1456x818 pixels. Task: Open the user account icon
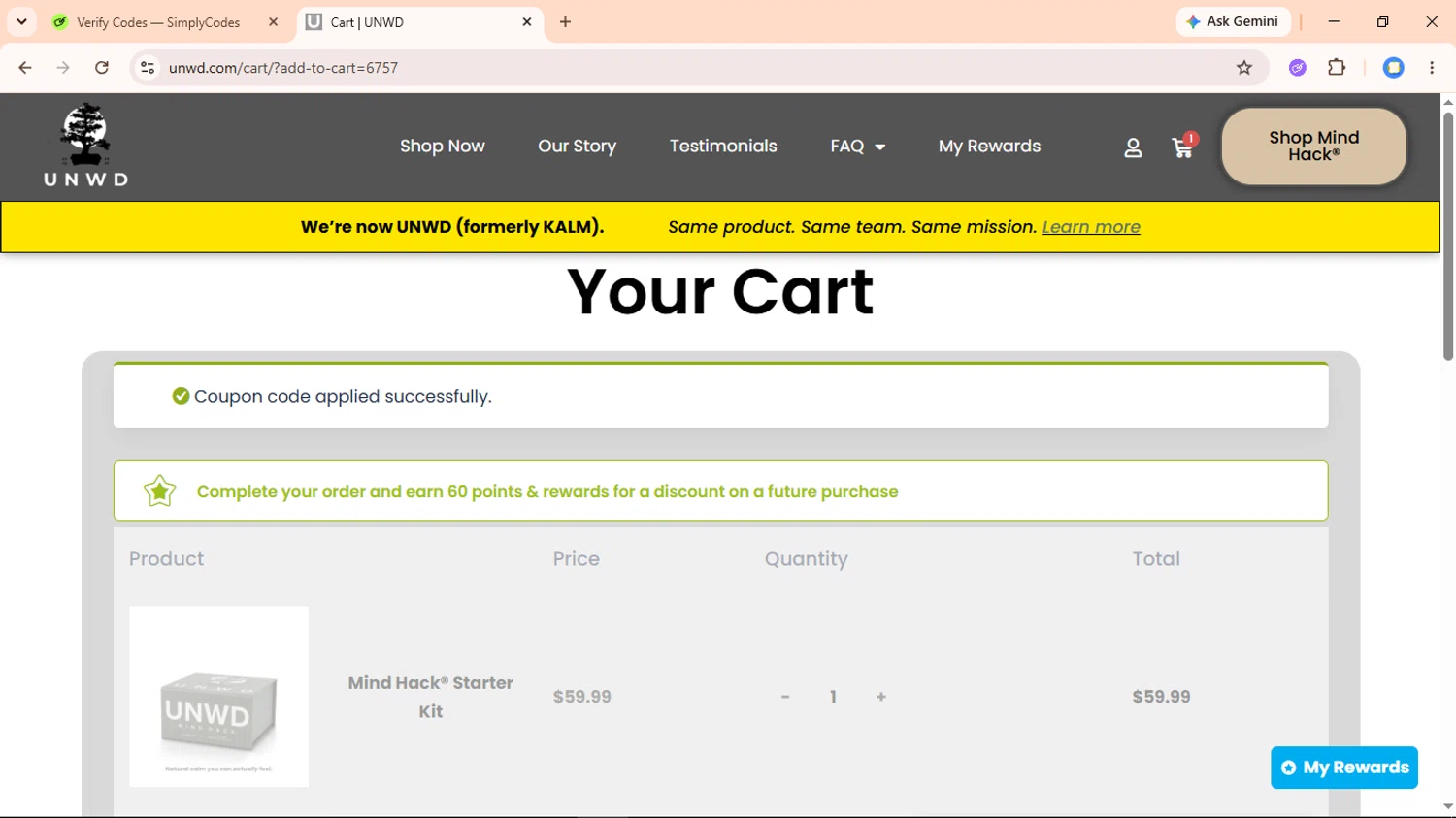(x=1133, y=147)
